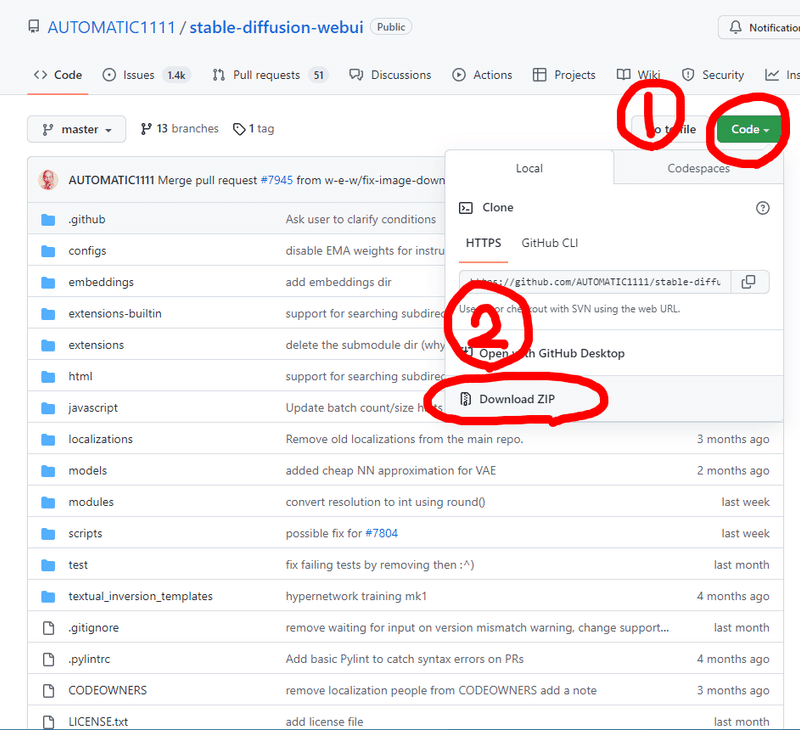The height and width of the screenshot is (730, 800).
Task: Expand the master branch dropdown
Action: 77,129
